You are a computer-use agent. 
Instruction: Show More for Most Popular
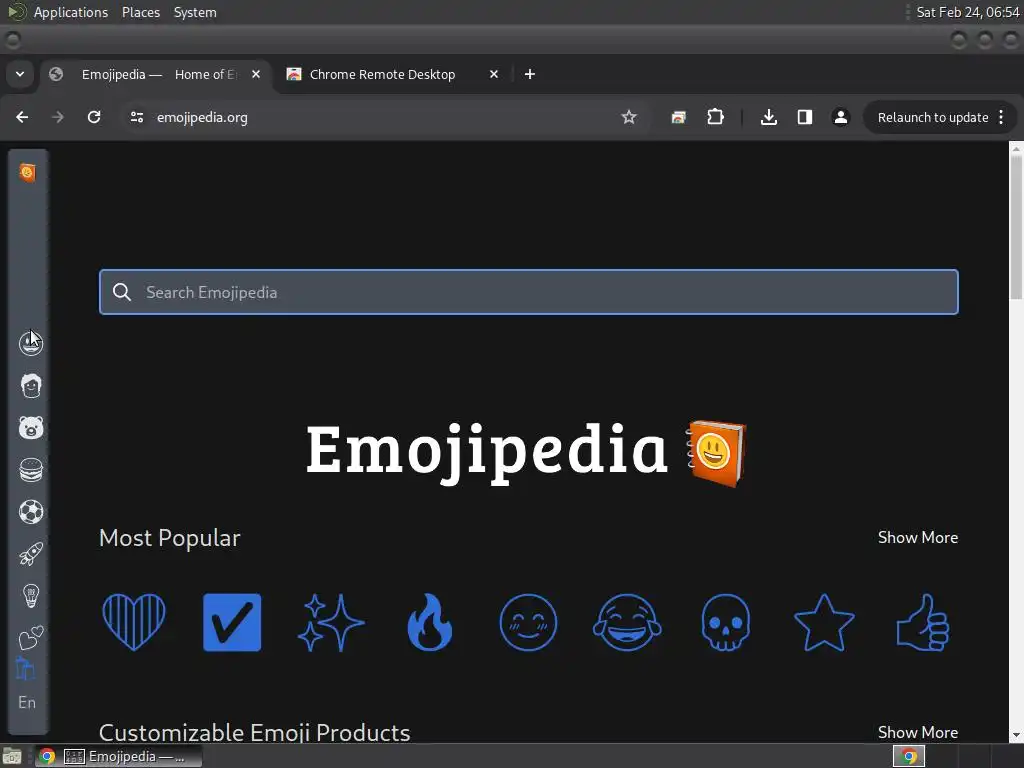tap(918, 537)
